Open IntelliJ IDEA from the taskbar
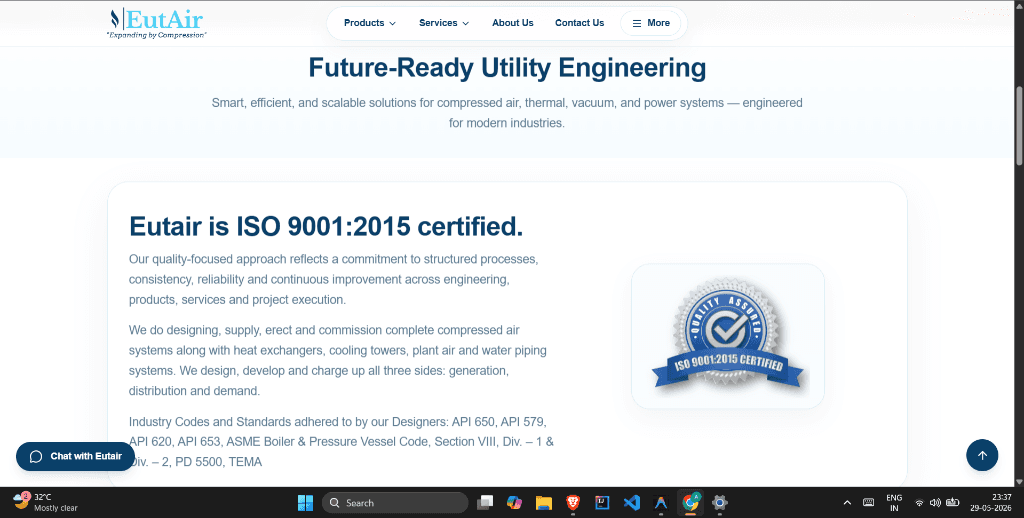Viewport: 1024px width, 518px height. click(x=602, y=502)
